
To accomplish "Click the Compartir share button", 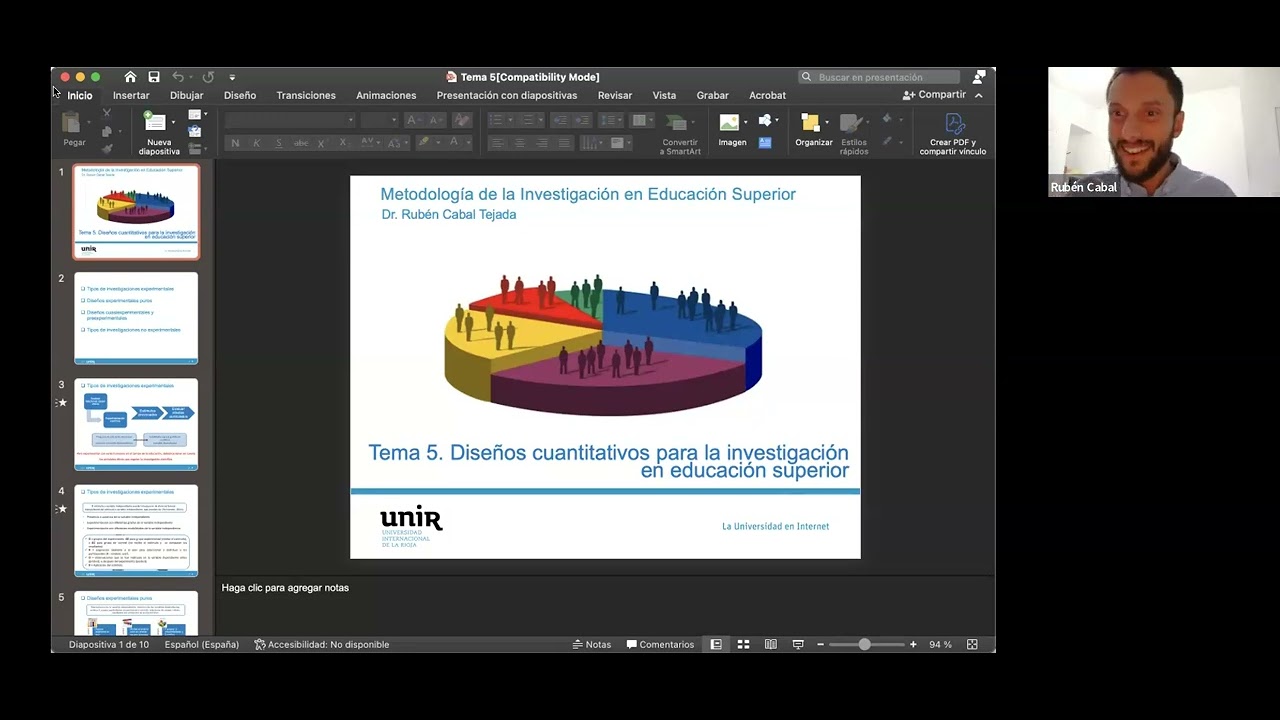I will 935,95.
